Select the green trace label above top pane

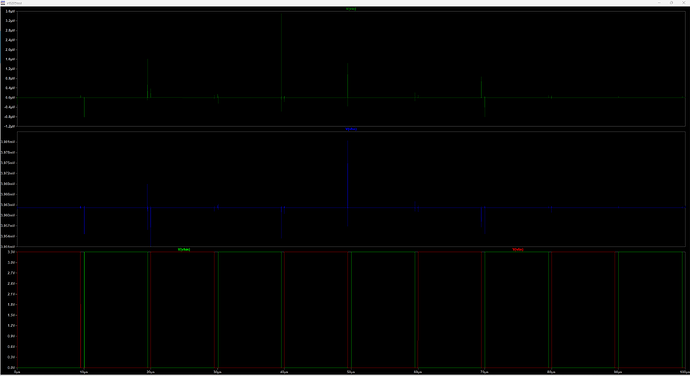point(351,9)
